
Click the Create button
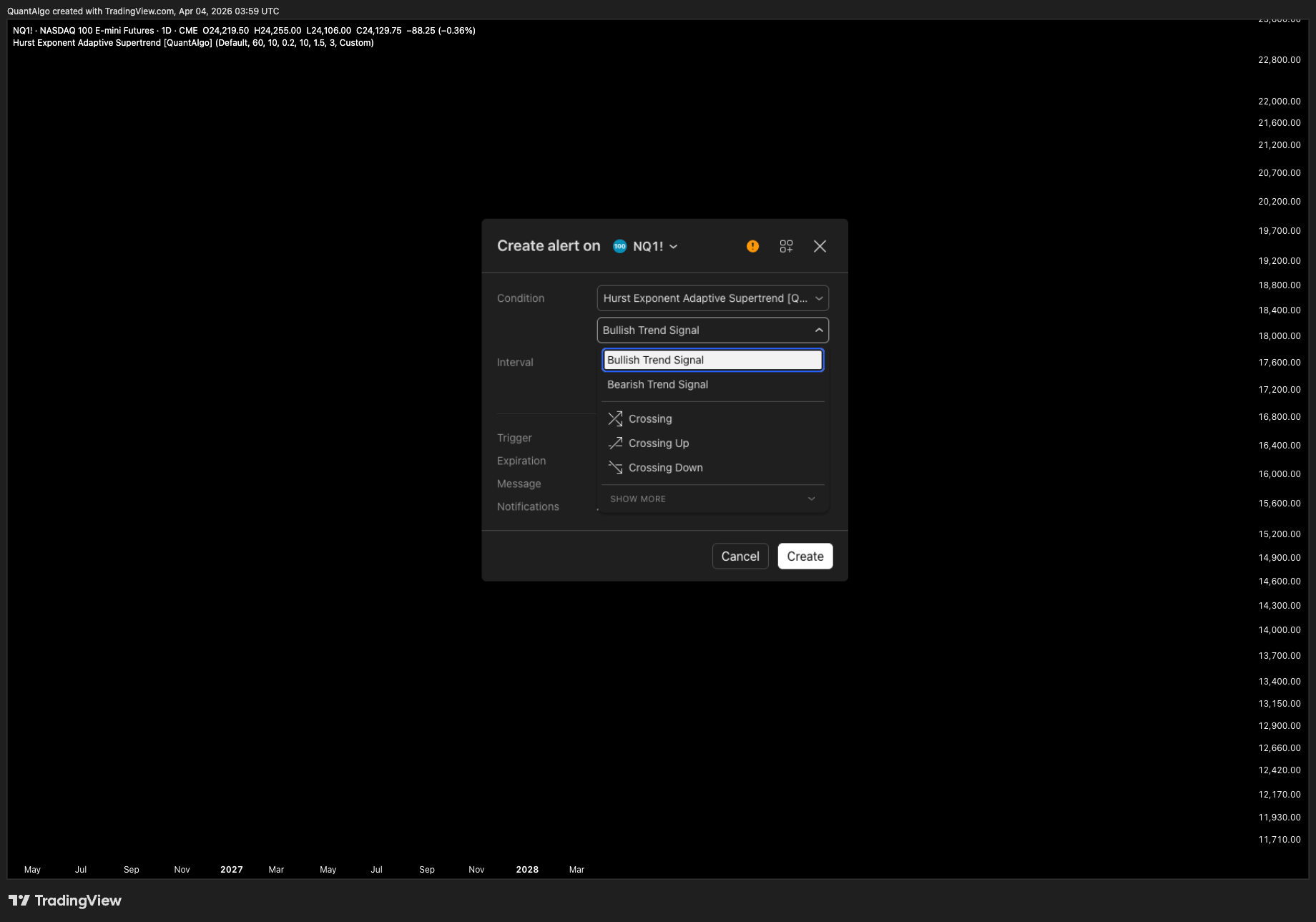[805, 556]
